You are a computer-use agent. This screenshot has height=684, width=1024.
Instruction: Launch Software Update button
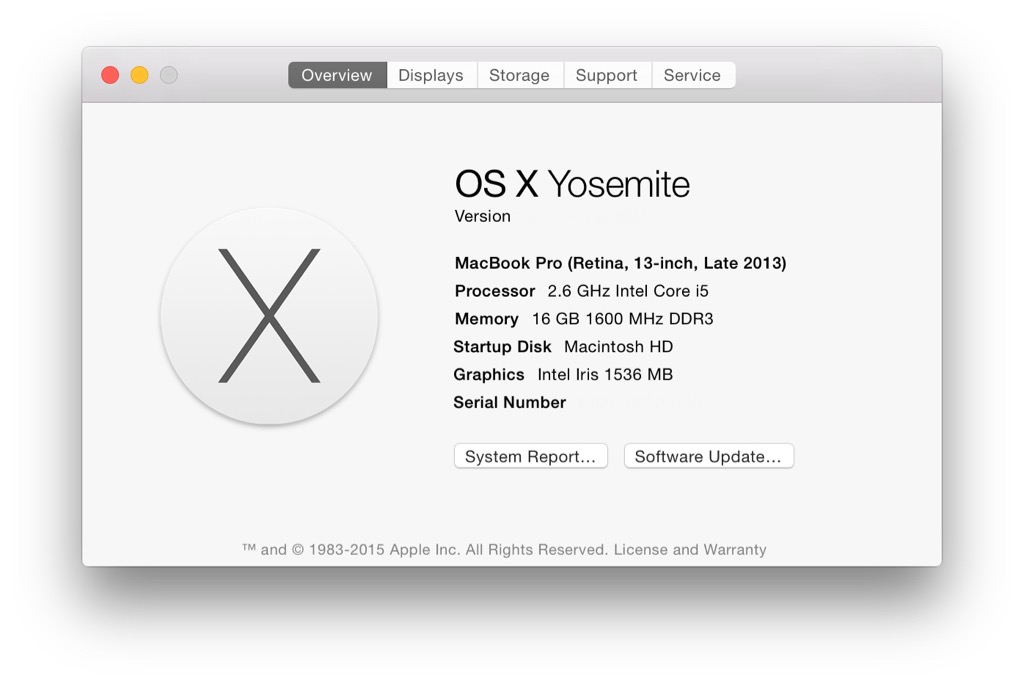click(709, 456)
